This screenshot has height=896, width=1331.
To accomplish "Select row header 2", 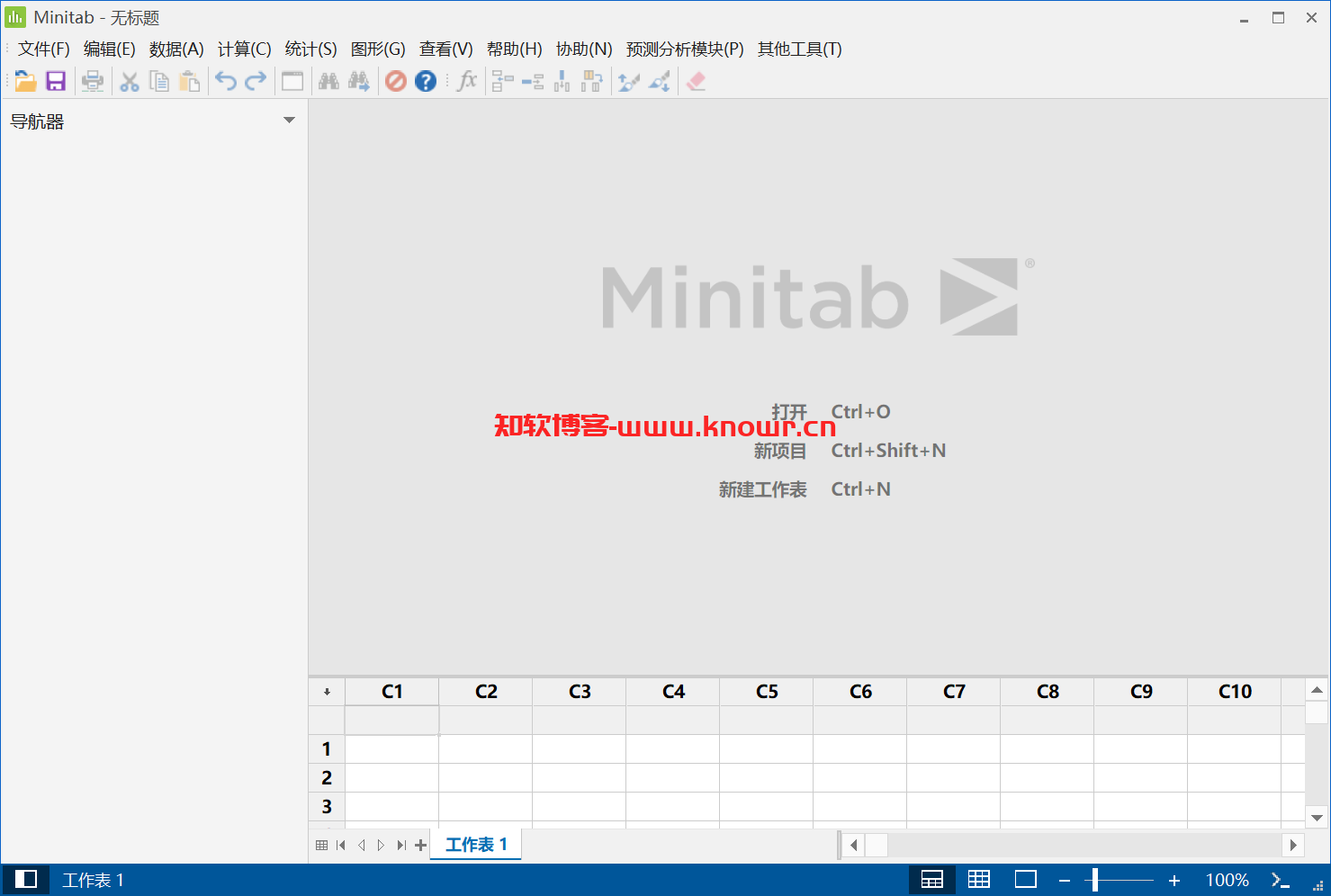I will tap(327, 777).
